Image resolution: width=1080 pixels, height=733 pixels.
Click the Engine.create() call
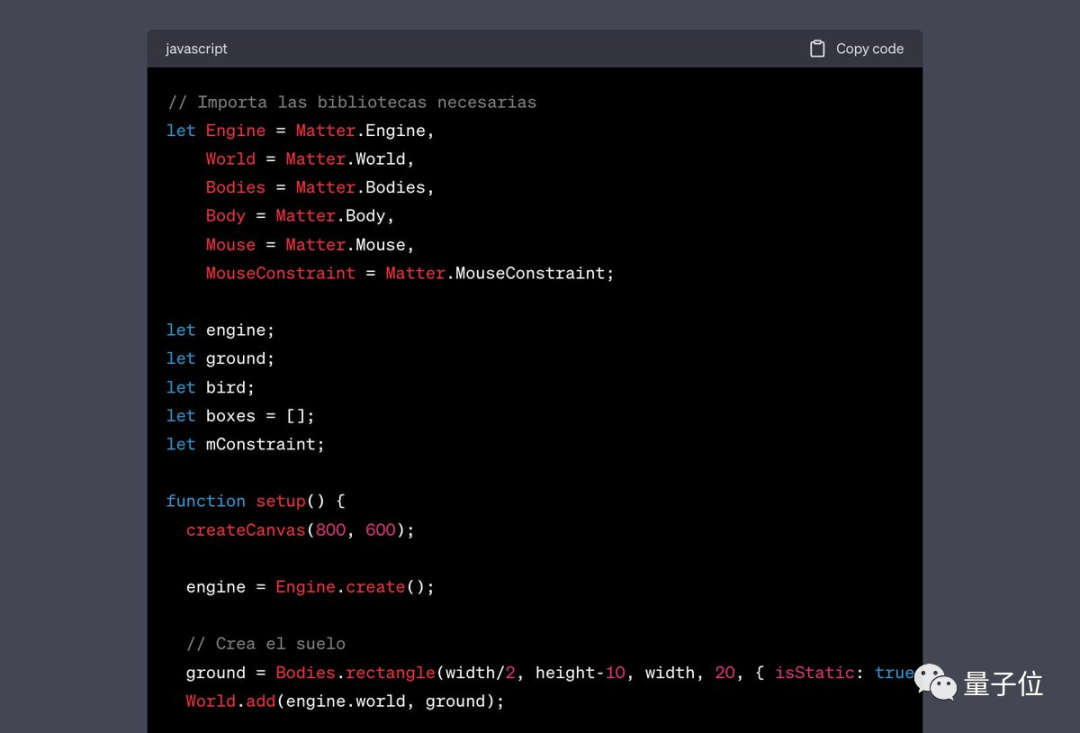point(354,587)
